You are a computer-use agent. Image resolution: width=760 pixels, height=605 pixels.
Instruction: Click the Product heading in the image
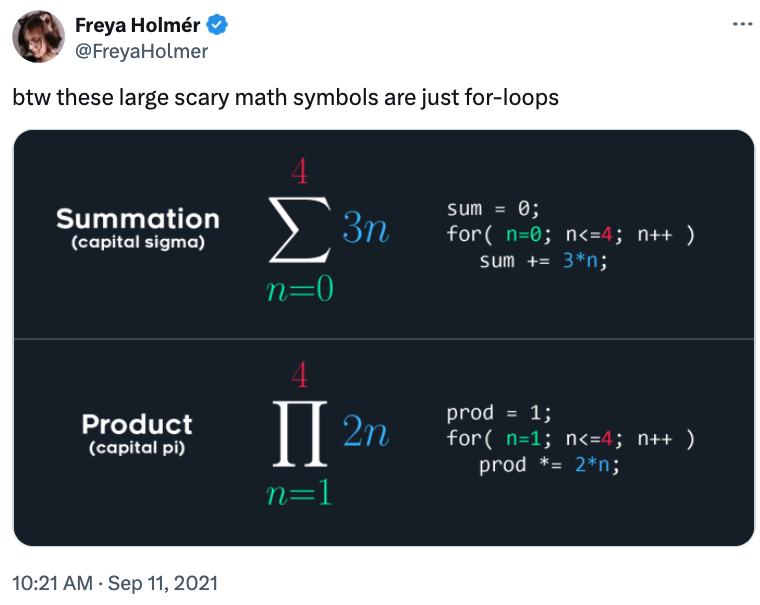tap(137, 424)
